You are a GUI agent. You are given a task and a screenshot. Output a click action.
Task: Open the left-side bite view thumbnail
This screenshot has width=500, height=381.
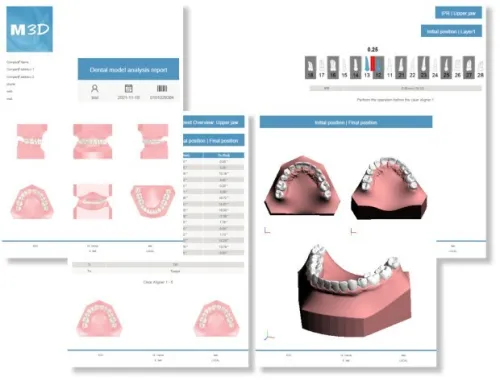[153, 141]
